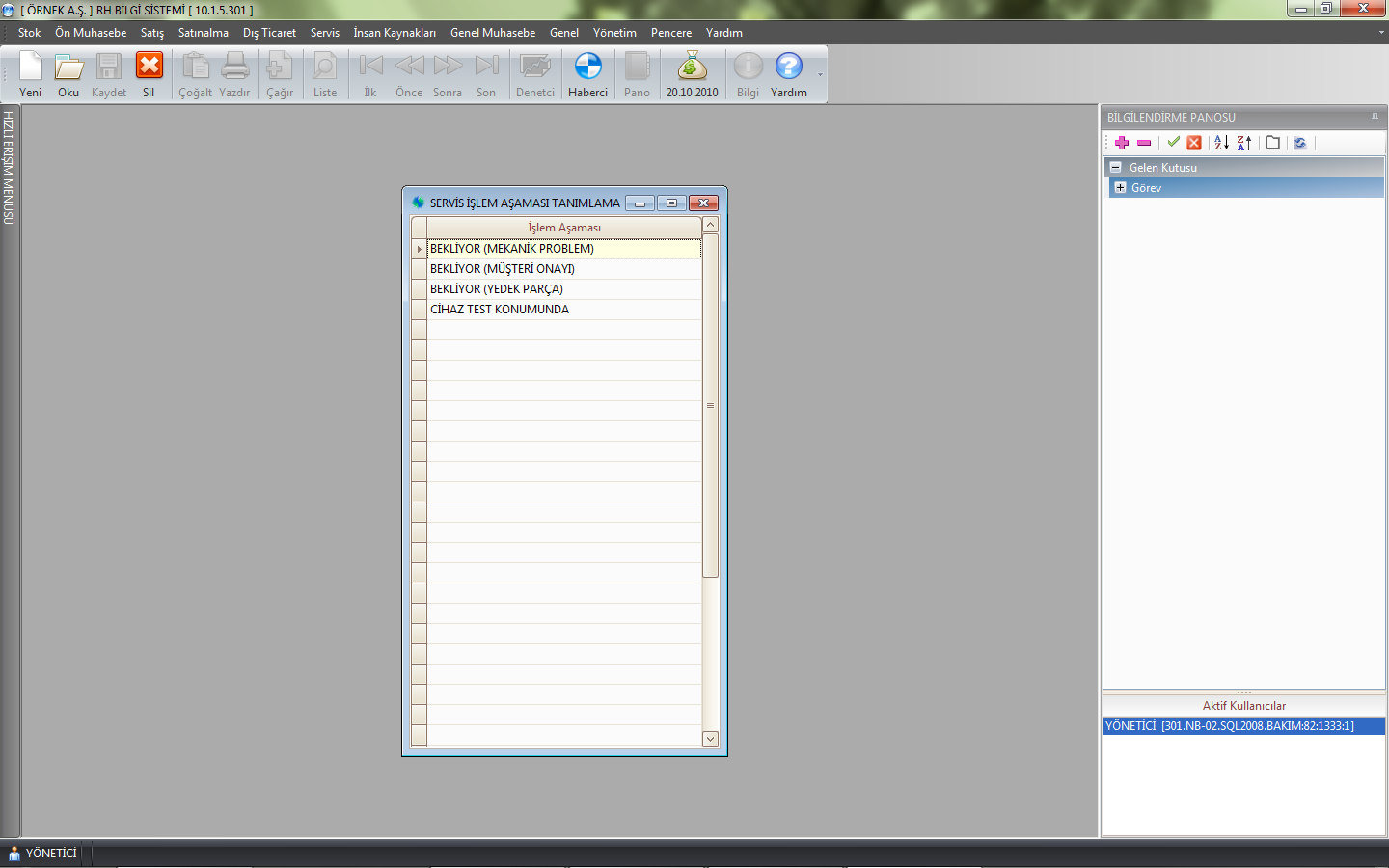Sort ascending with A-Z icon
Screen dimensions: 1389x868
[1221, 143]
